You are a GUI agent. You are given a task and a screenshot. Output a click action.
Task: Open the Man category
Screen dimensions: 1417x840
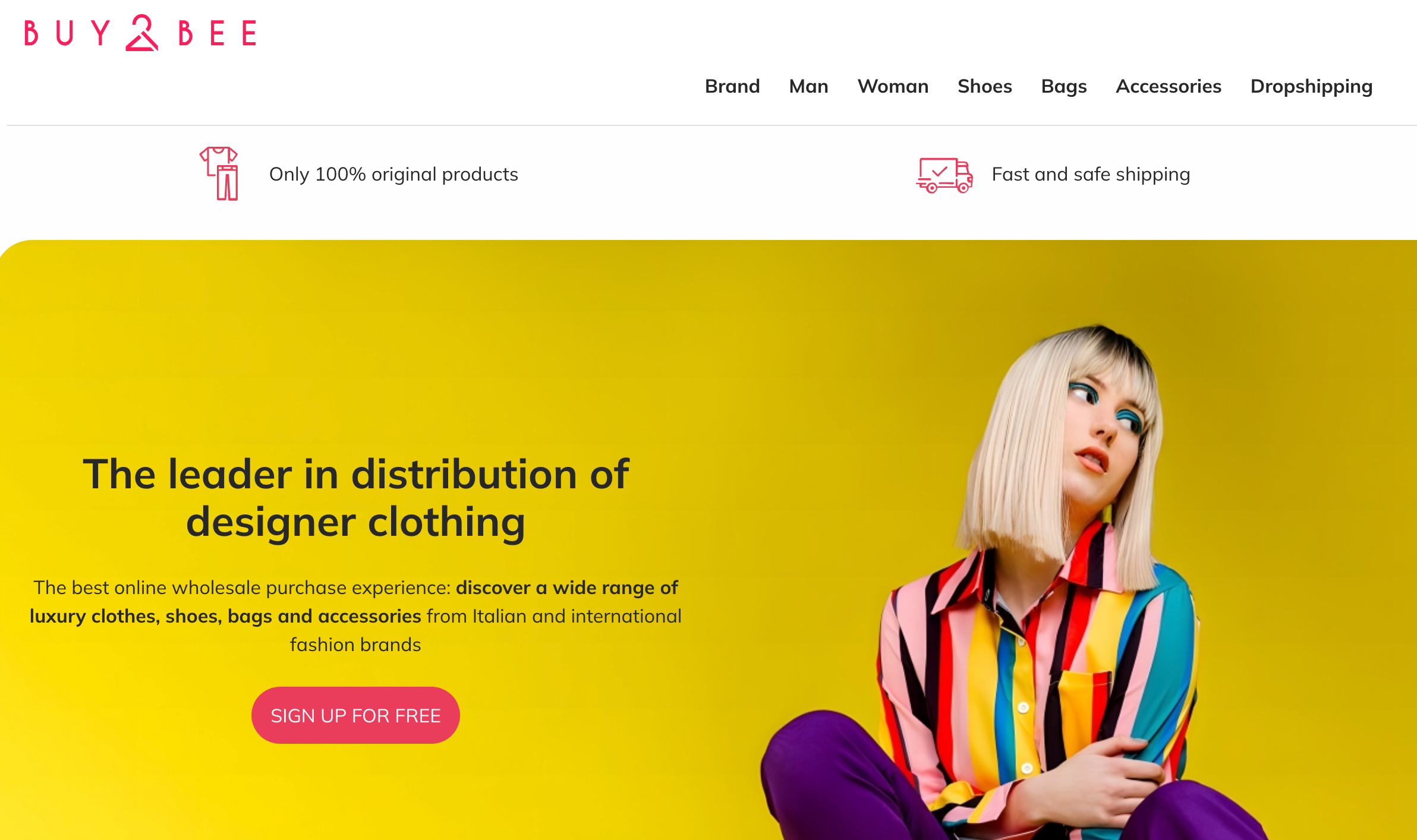pos(808,86)
